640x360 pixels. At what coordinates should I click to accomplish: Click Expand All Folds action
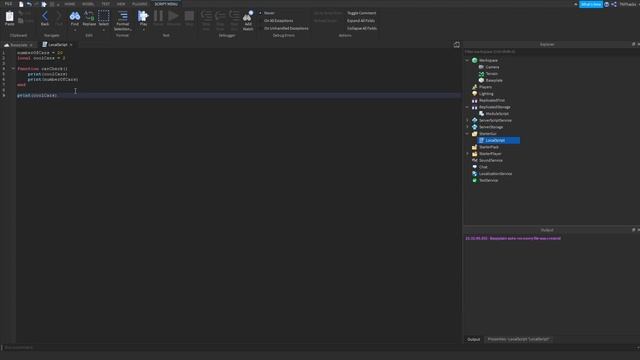[361, 21]
